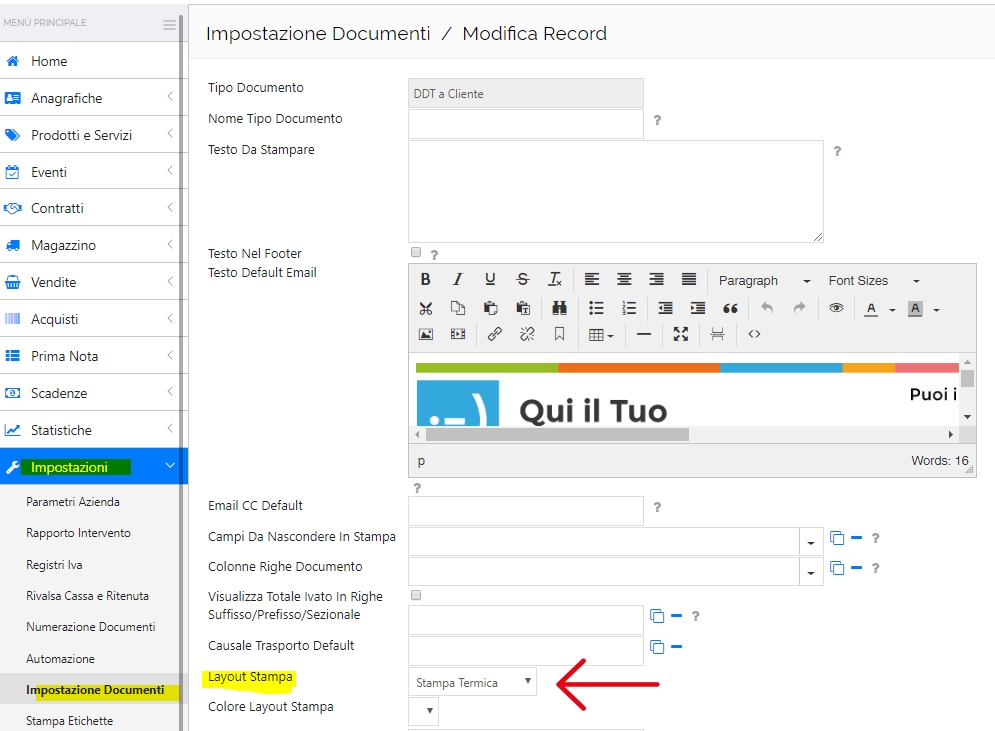This screenshot has width=995, height=731.
Task: Toggle fullscreen editor mode
Action: [681, 334]
